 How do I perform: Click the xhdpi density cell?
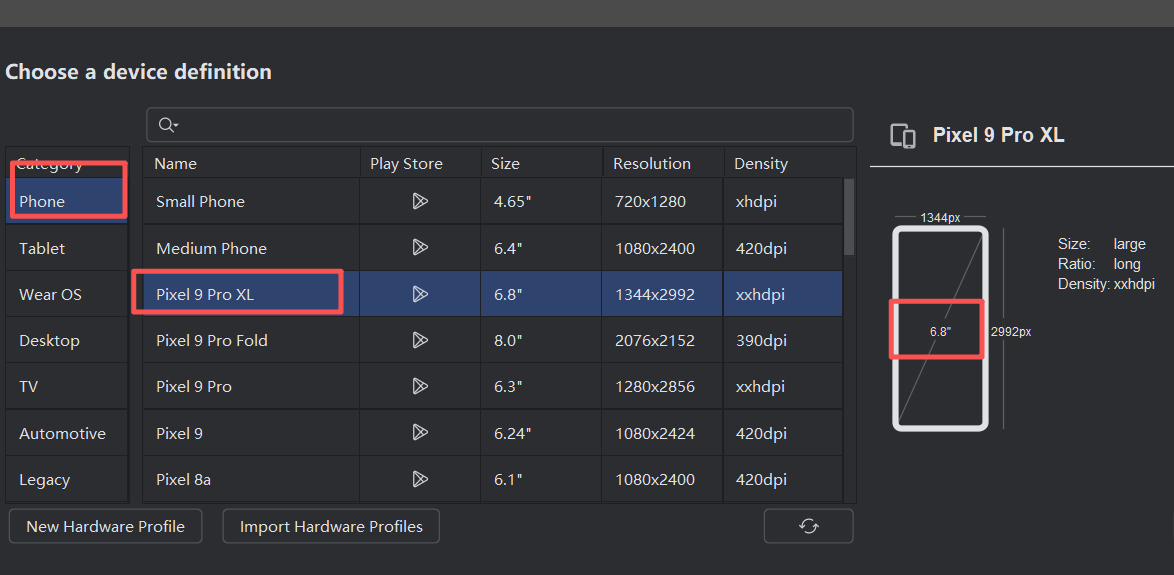(x=783, y=201)
